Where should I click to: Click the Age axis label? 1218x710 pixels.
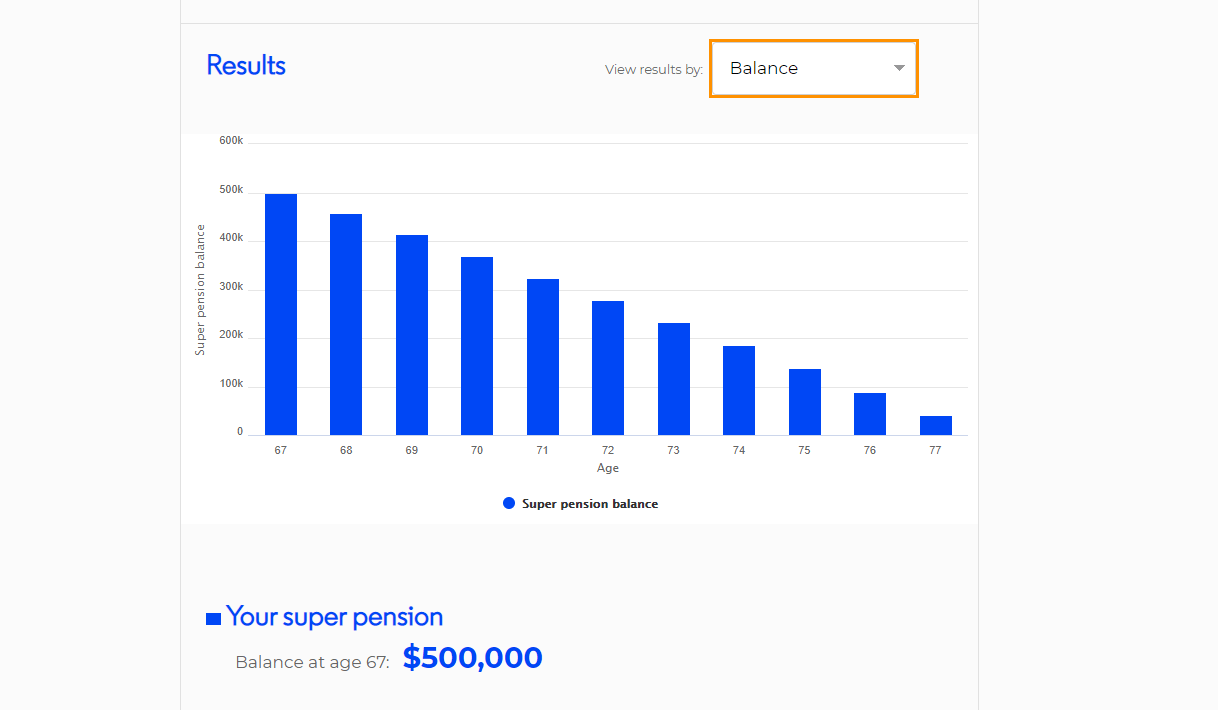click(x=608, y=468)
